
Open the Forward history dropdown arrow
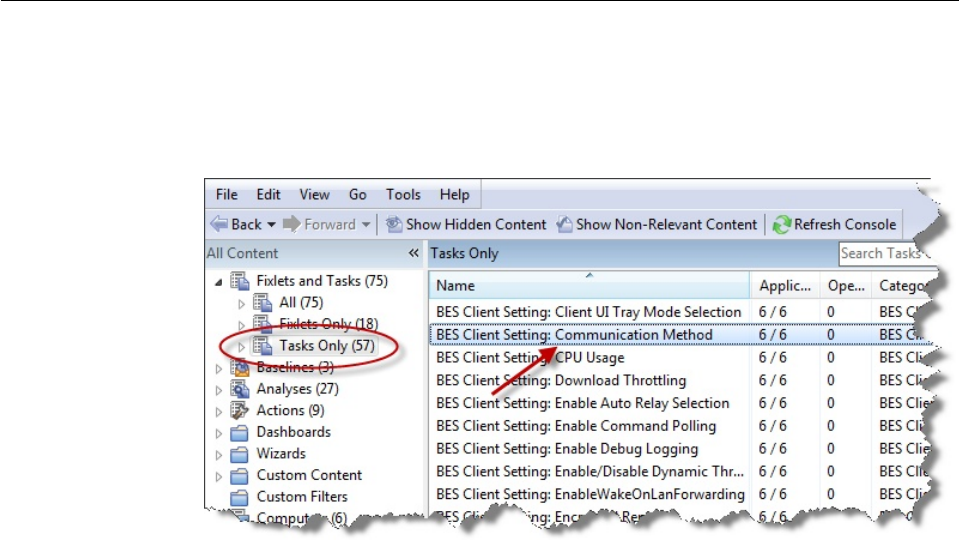point(366,224)
